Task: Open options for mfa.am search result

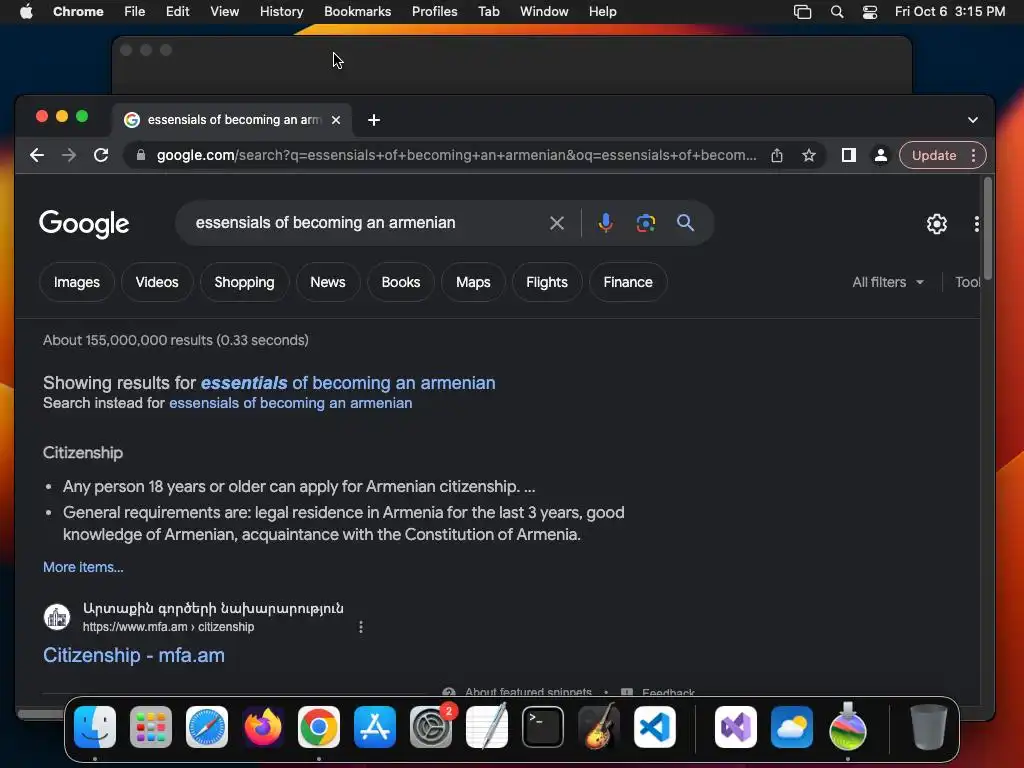Action: (360, 627)
